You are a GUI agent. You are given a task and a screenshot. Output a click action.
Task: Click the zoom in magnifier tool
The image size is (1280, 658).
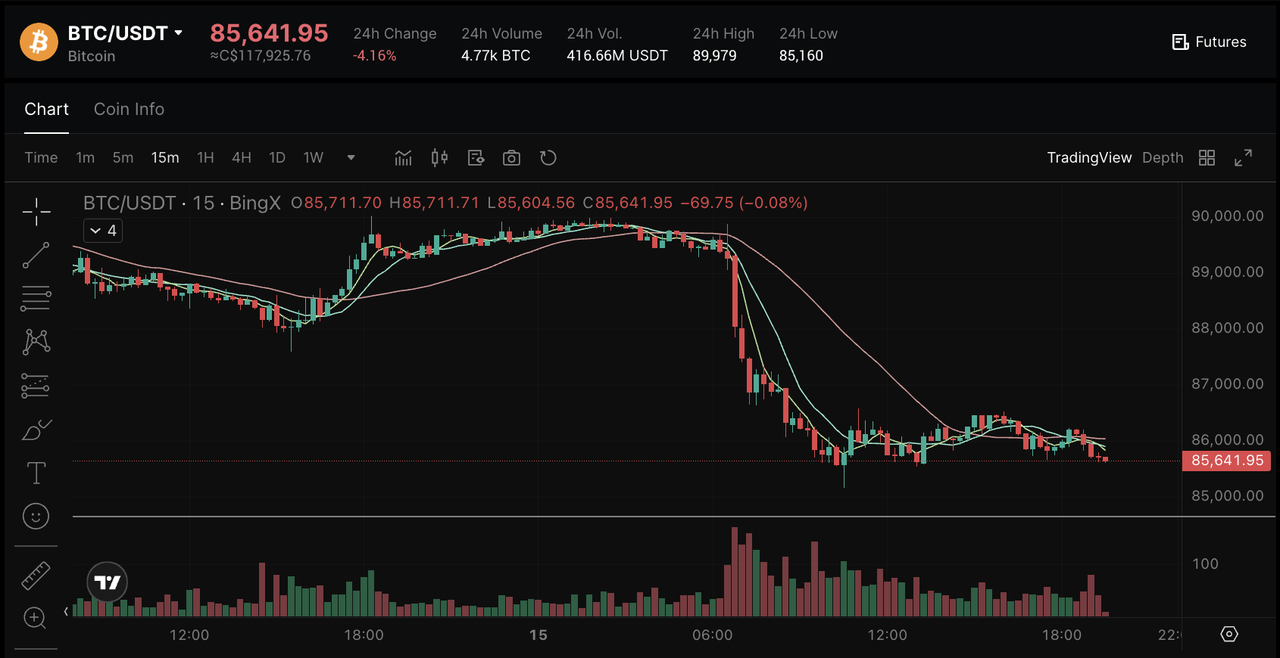coord(36,618)
